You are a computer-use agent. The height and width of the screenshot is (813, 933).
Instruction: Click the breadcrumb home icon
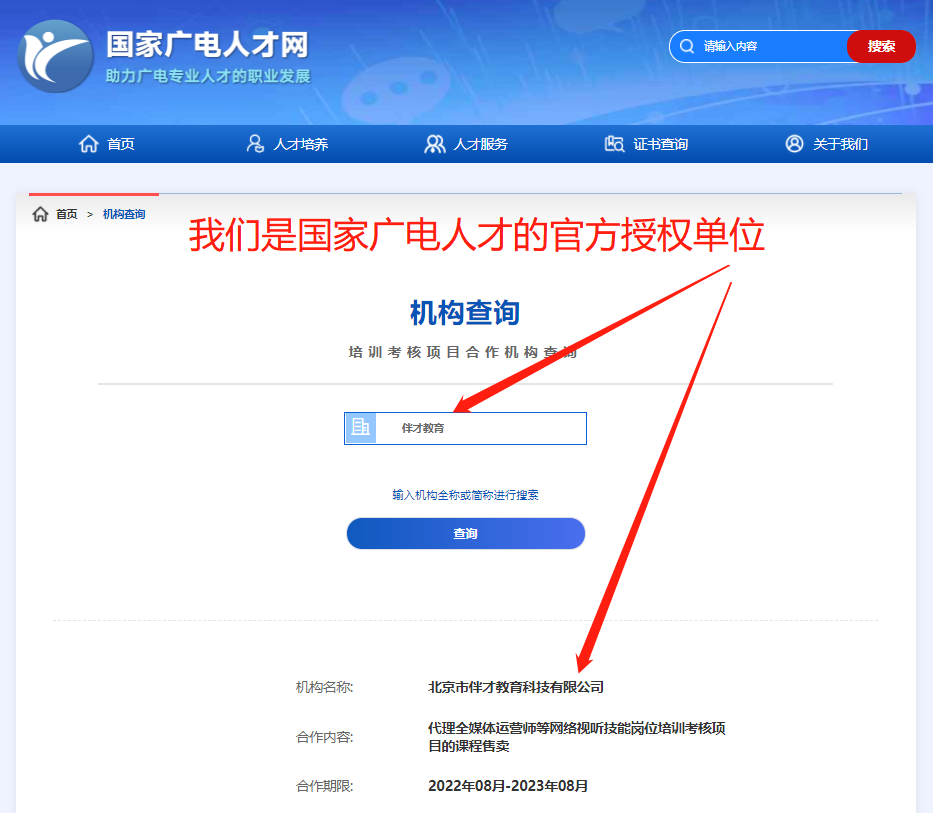coord(40,214)
